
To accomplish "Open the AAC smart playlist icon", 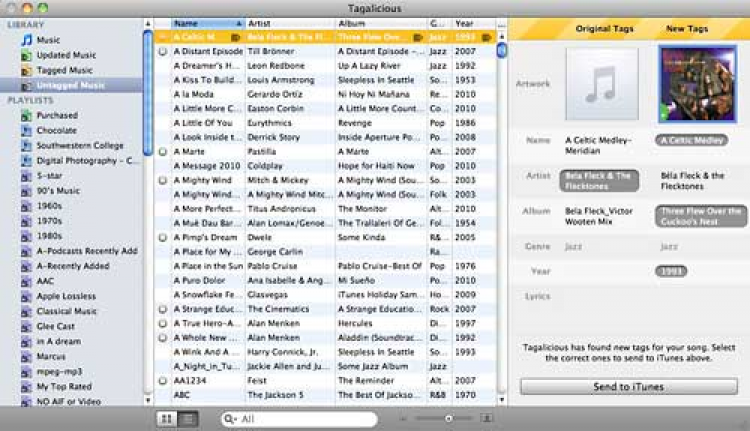I will pyautogui.click(x=27, y=281).
